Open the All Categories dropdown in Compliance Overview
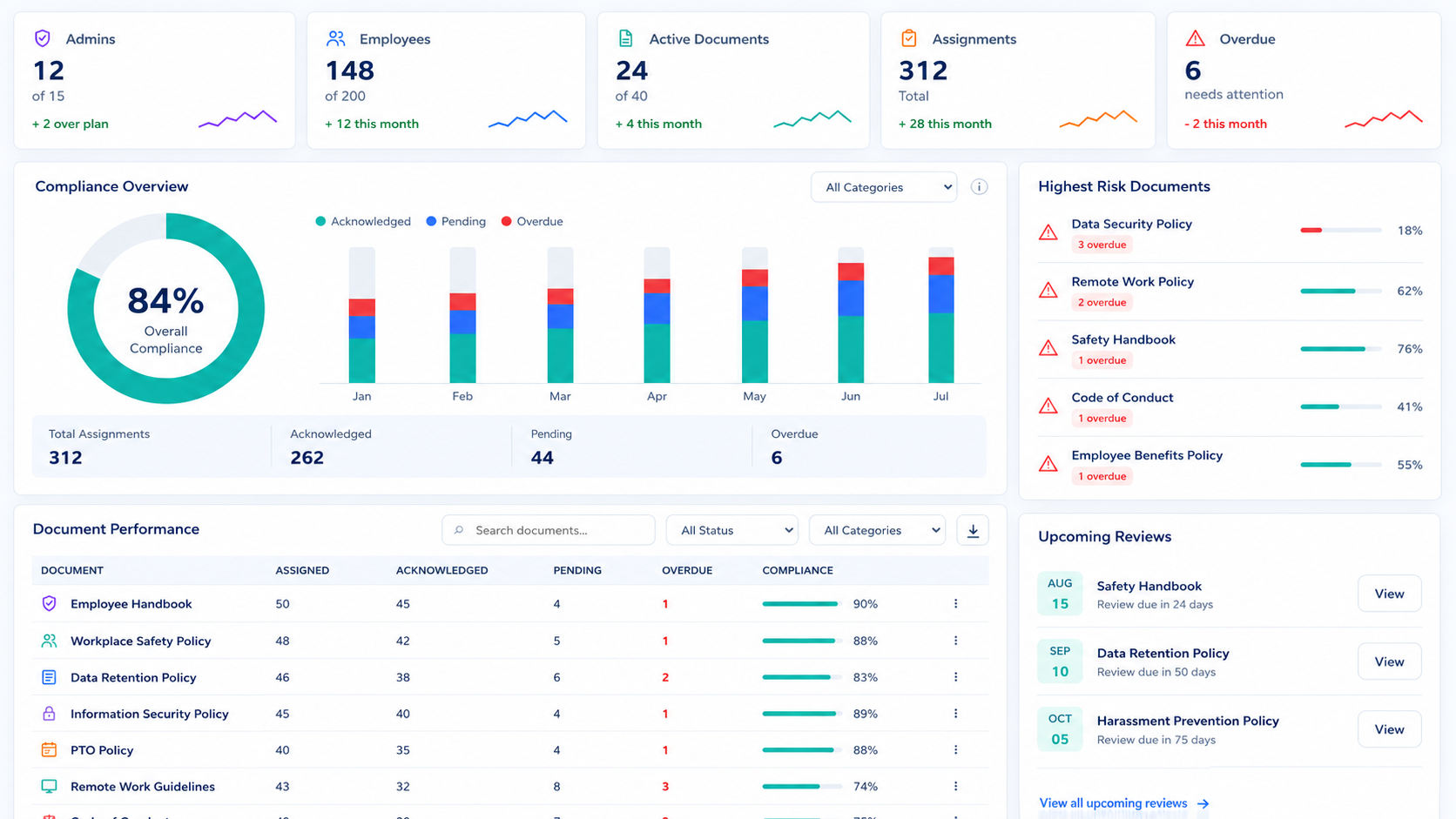 884,187
